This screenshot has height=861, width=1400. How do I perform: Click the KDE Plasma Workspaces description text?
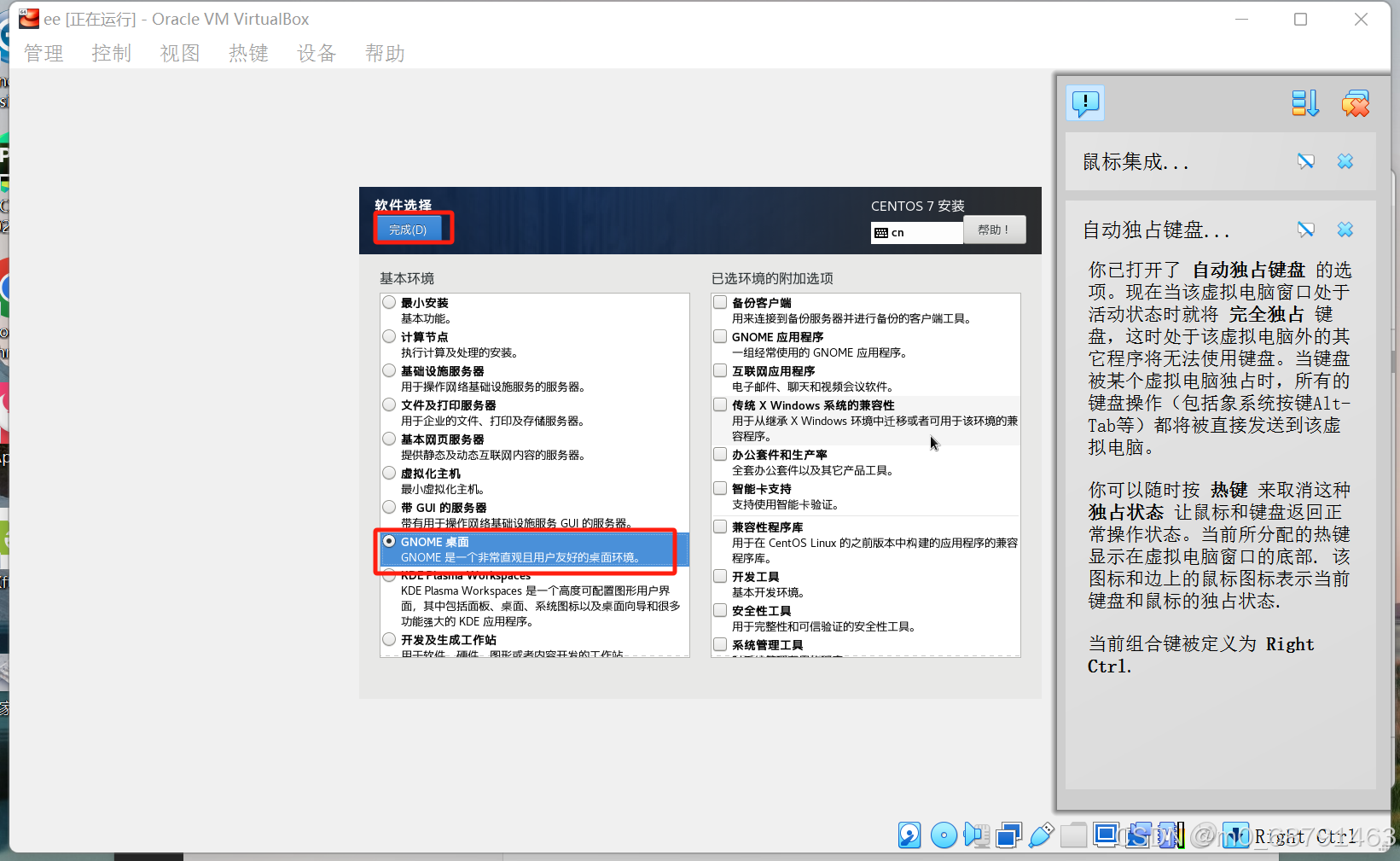pyautogui.click(x=540, y=606)
